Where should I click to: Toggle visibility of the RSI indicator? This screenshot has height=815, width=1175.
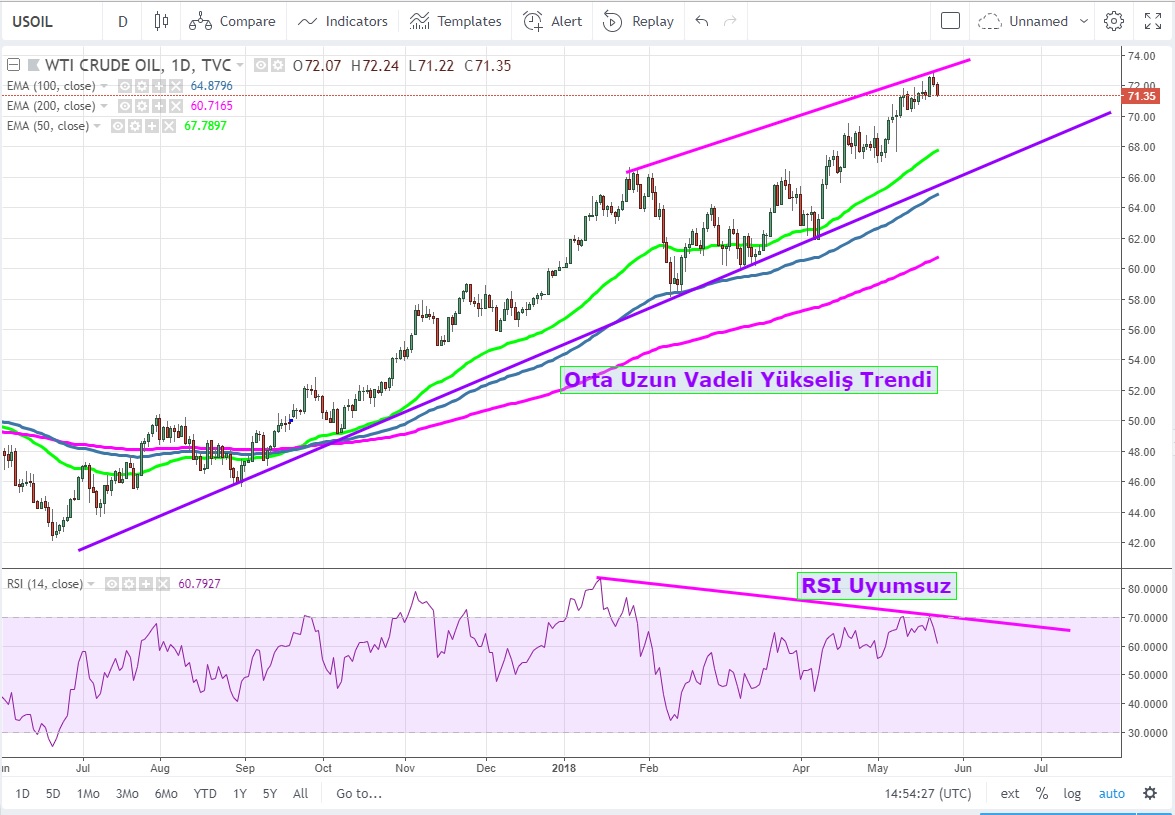coord(112,584)
